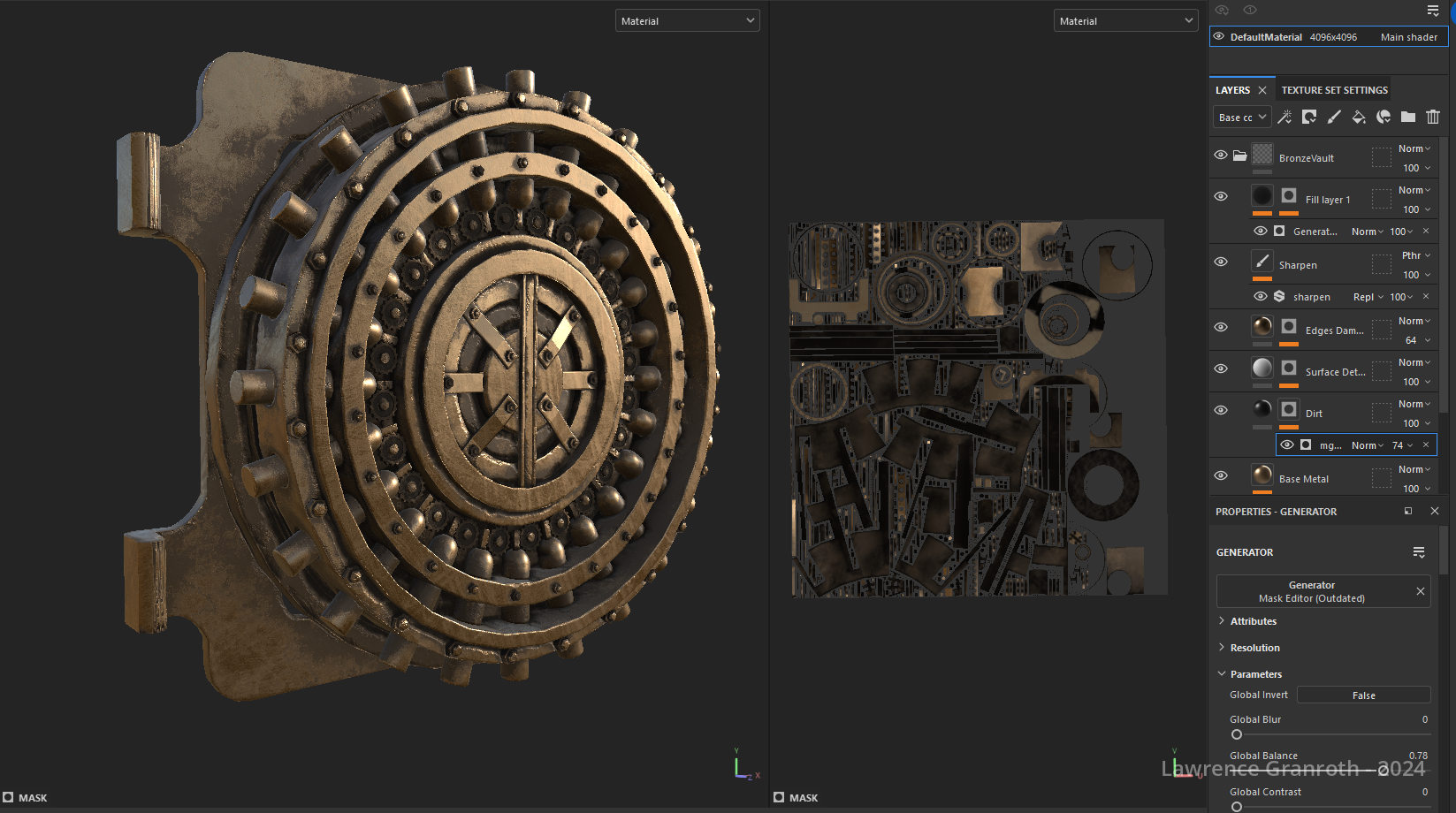Open the Generator panel options menu icon
Image resolution: width=1456 pixels, height=813 pixels.
coord(1419,552)
